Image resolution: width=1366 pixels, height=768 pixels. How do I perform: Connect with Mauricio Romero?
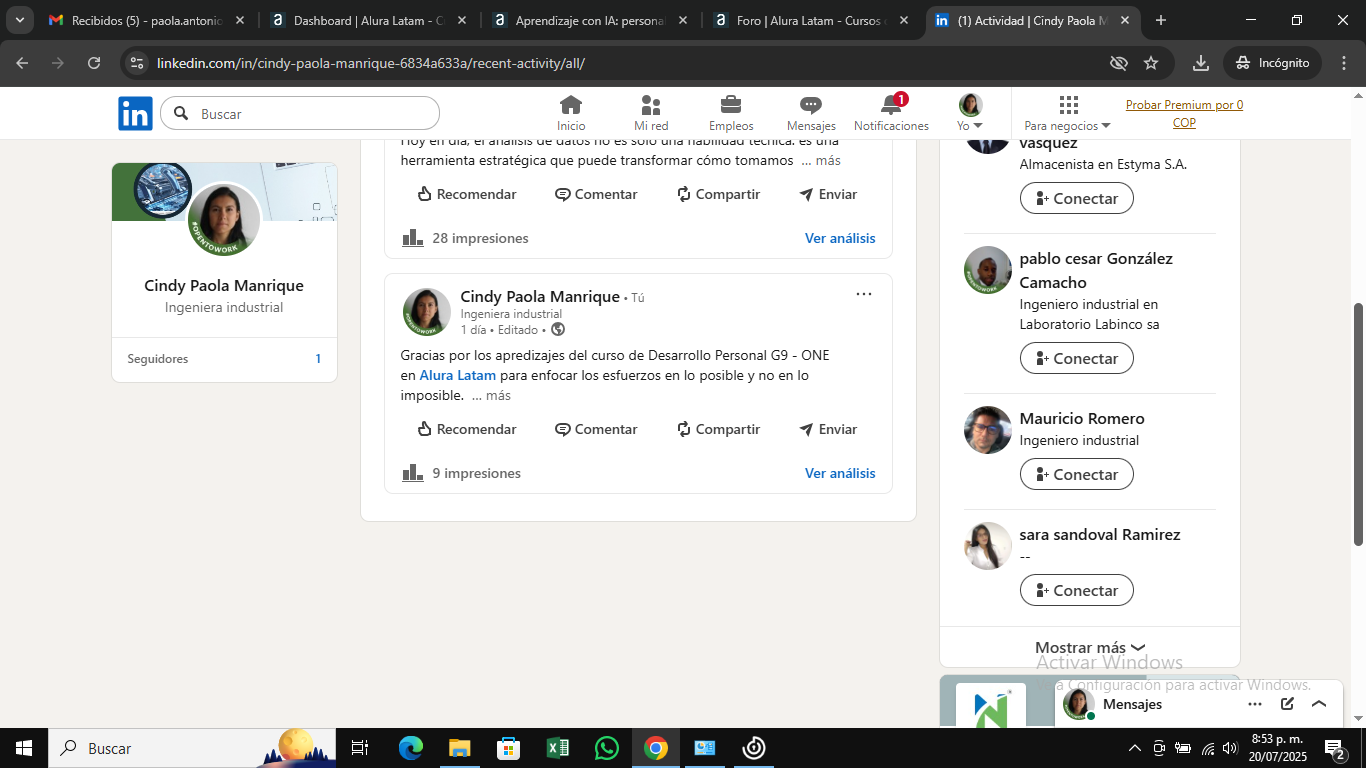coord(1076,474)
